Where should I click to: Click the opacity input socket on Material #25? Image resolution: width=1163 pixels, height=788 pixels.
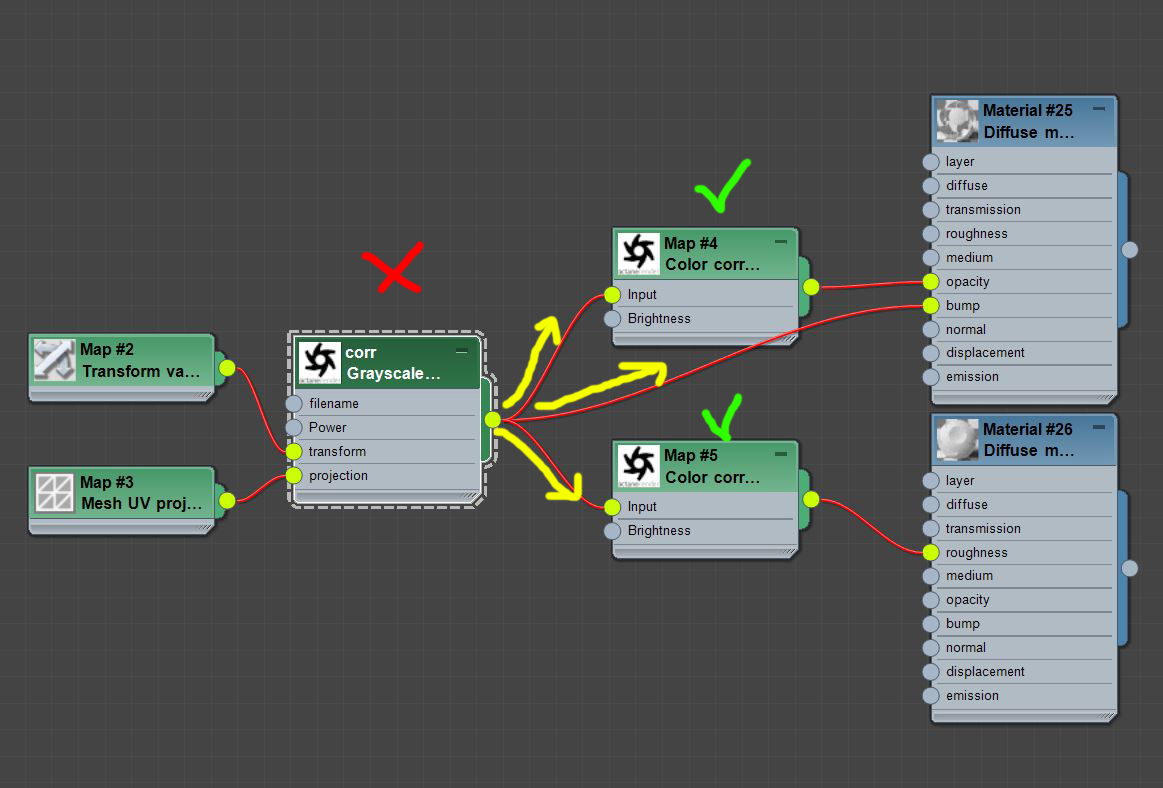click(x=931, y=282)
